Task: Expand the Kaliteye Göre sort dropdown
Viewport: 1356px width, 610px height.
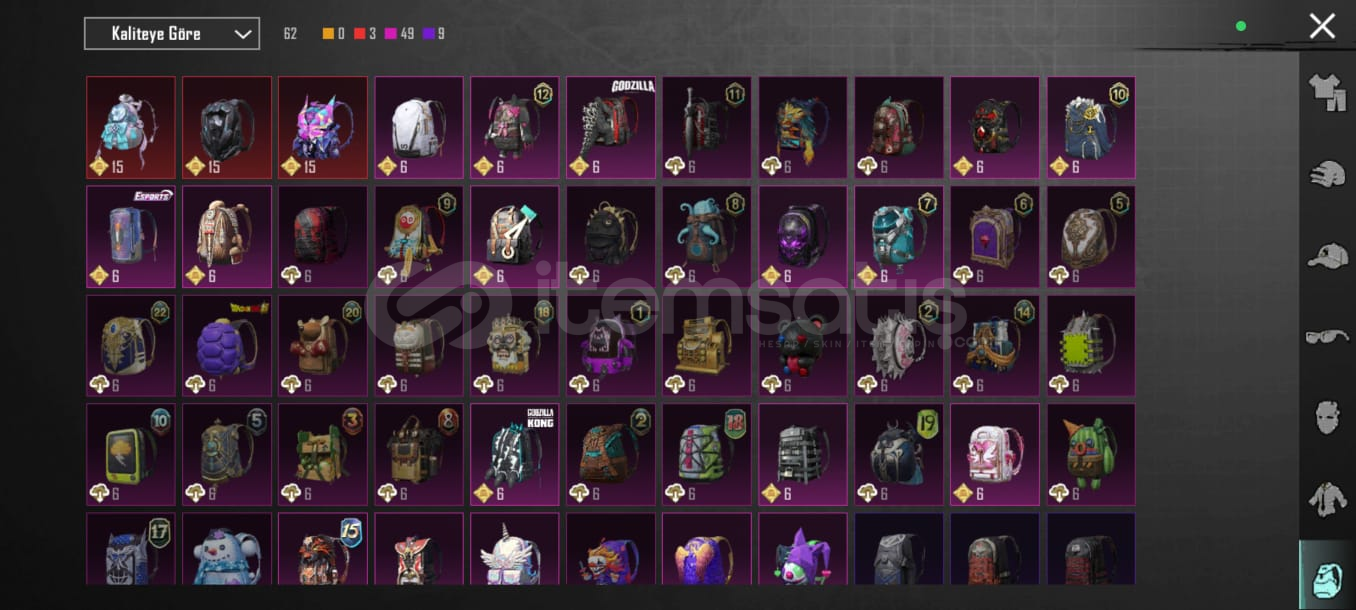Action: tap(172, 33)
